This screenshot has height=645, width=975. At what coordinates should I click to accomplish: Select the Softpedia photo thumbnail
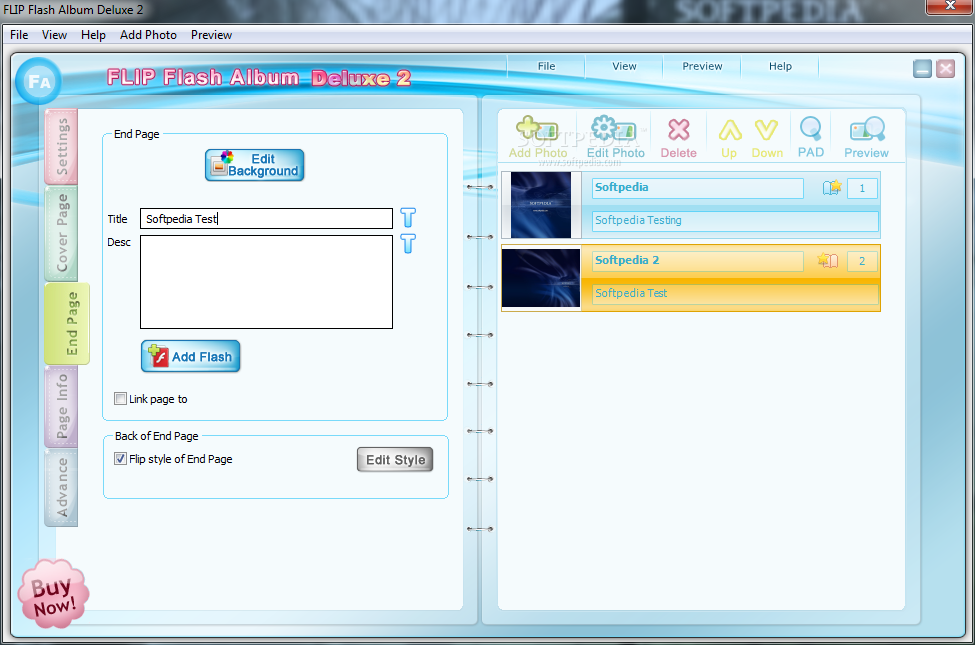point(540,205)
